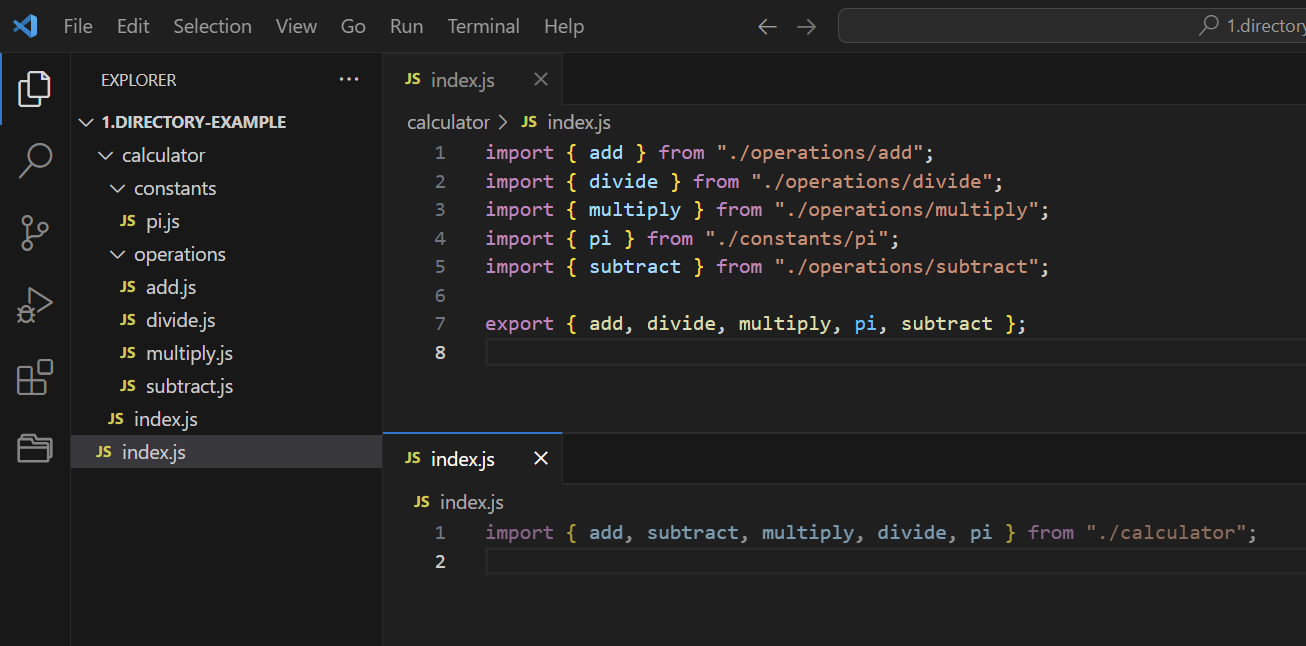Click the VS Code logo icon
The height and width of the screenshot is (646, 1306).
[25, 26]
